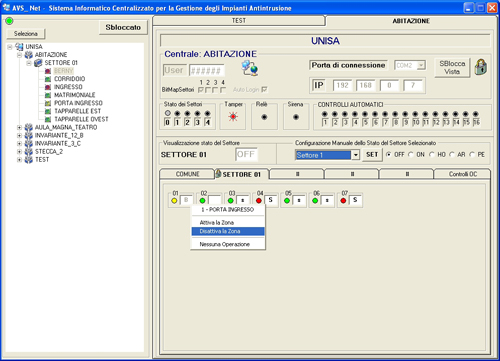Select the HO sector state radio
The height and width of the screenshot is (361, 500).
432,155
